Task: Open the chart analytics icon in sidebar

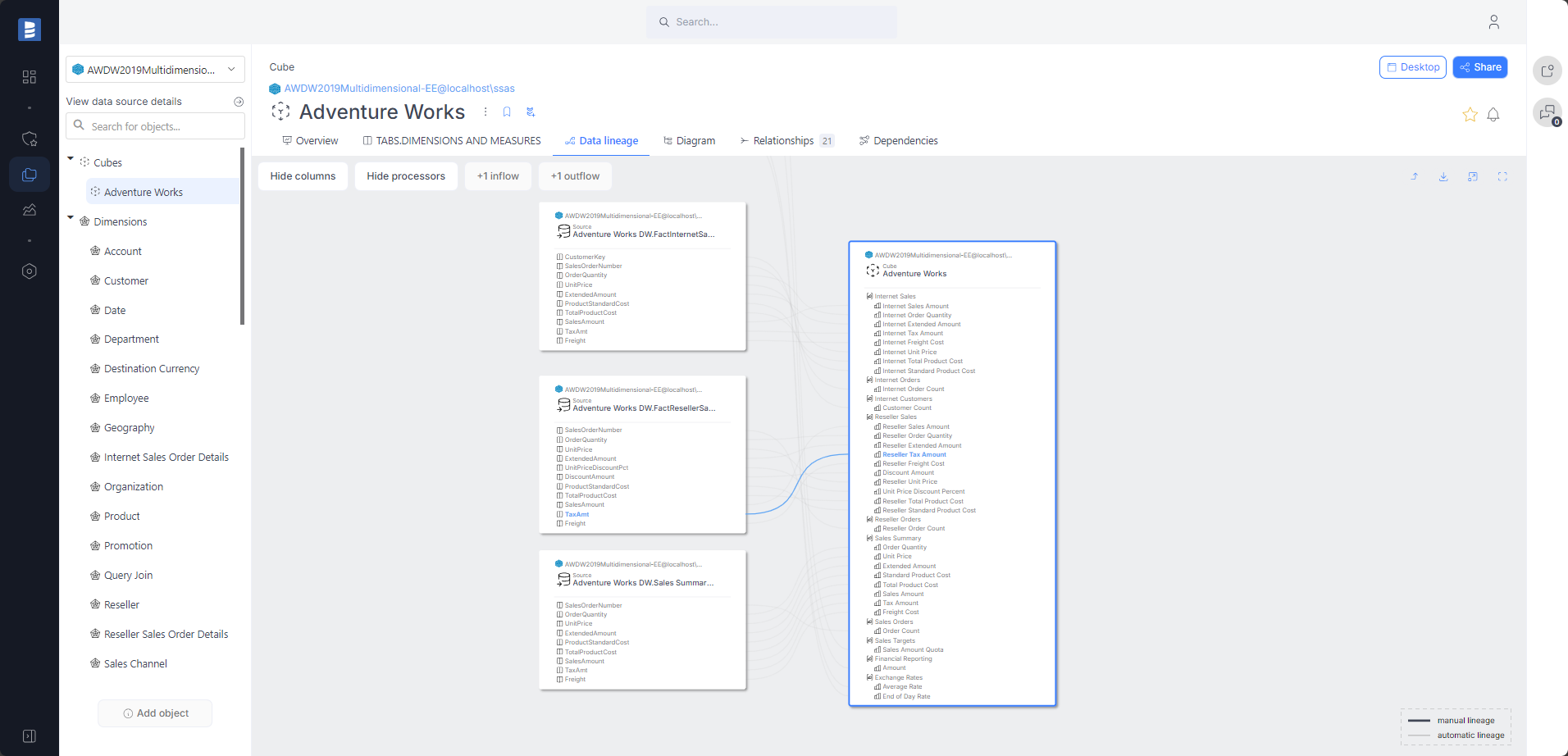Action: click(x=30, y=210)
